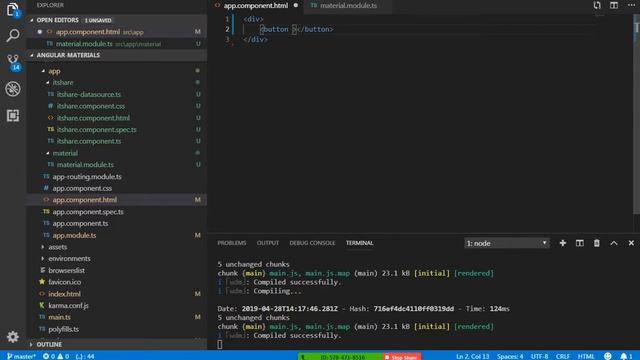Open app.component.spec.ts file
This screenshot has width=640, height=360.
(x=88, y=212)
